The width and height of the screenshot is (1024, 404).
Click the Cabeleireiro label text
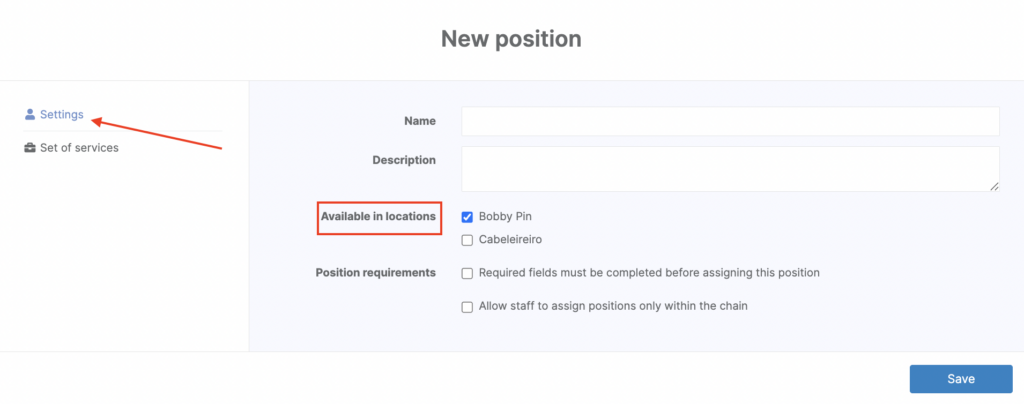[x=510, y=240]
